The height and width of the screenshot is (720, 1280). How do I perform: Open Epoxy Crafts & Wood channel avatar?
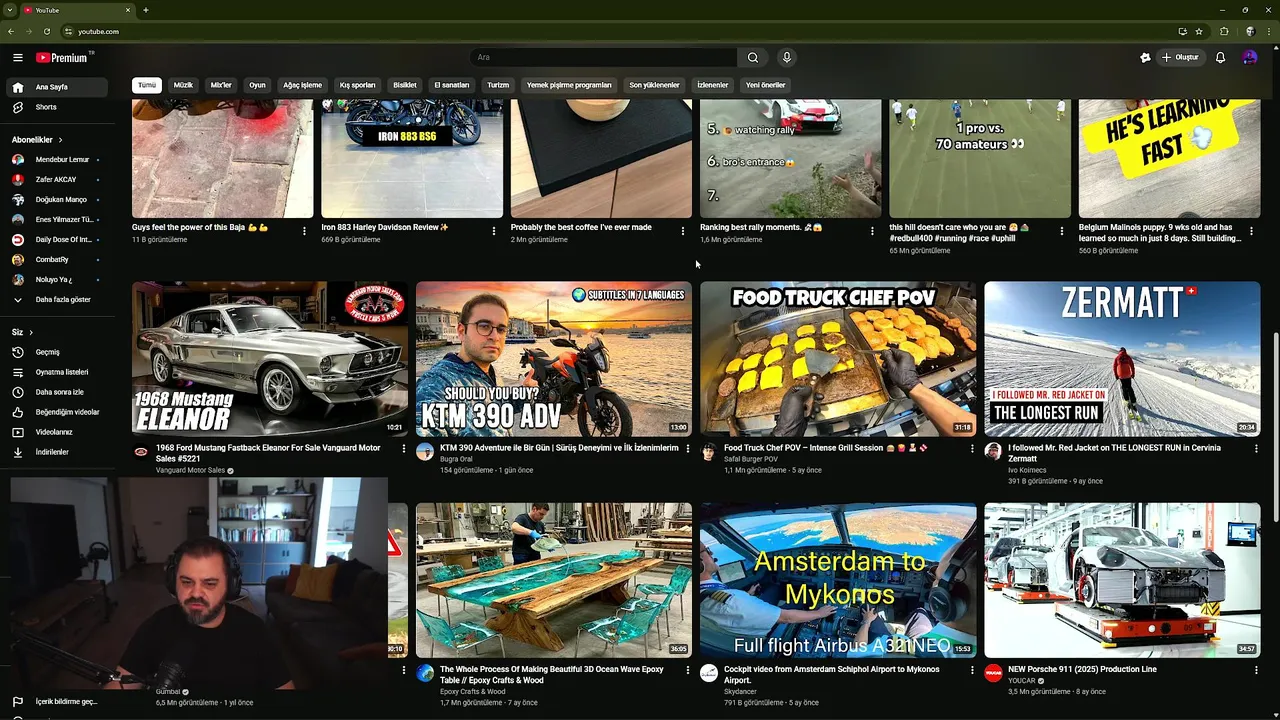(x=425, y=673)
